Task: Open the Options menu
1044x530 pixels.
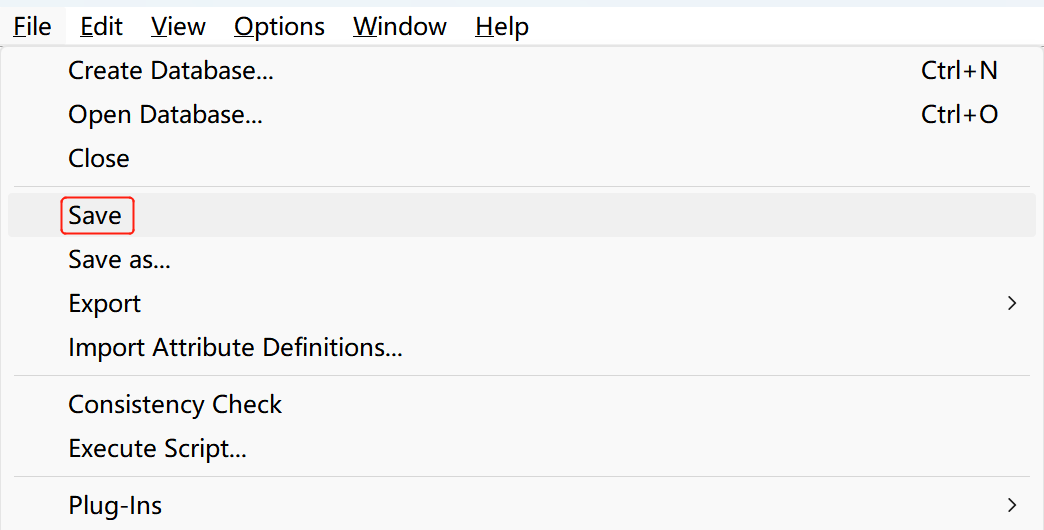Action: click(x=279, y=27)
